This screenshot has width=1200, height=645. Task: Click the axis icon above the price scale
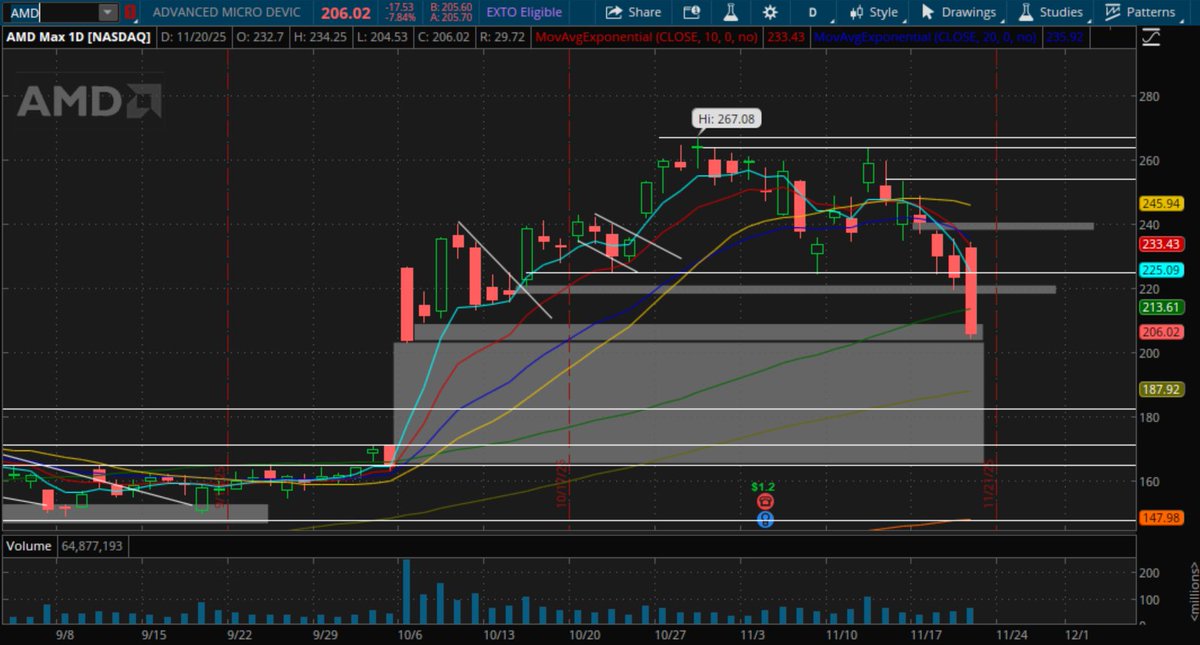[x=1151, y=36]
